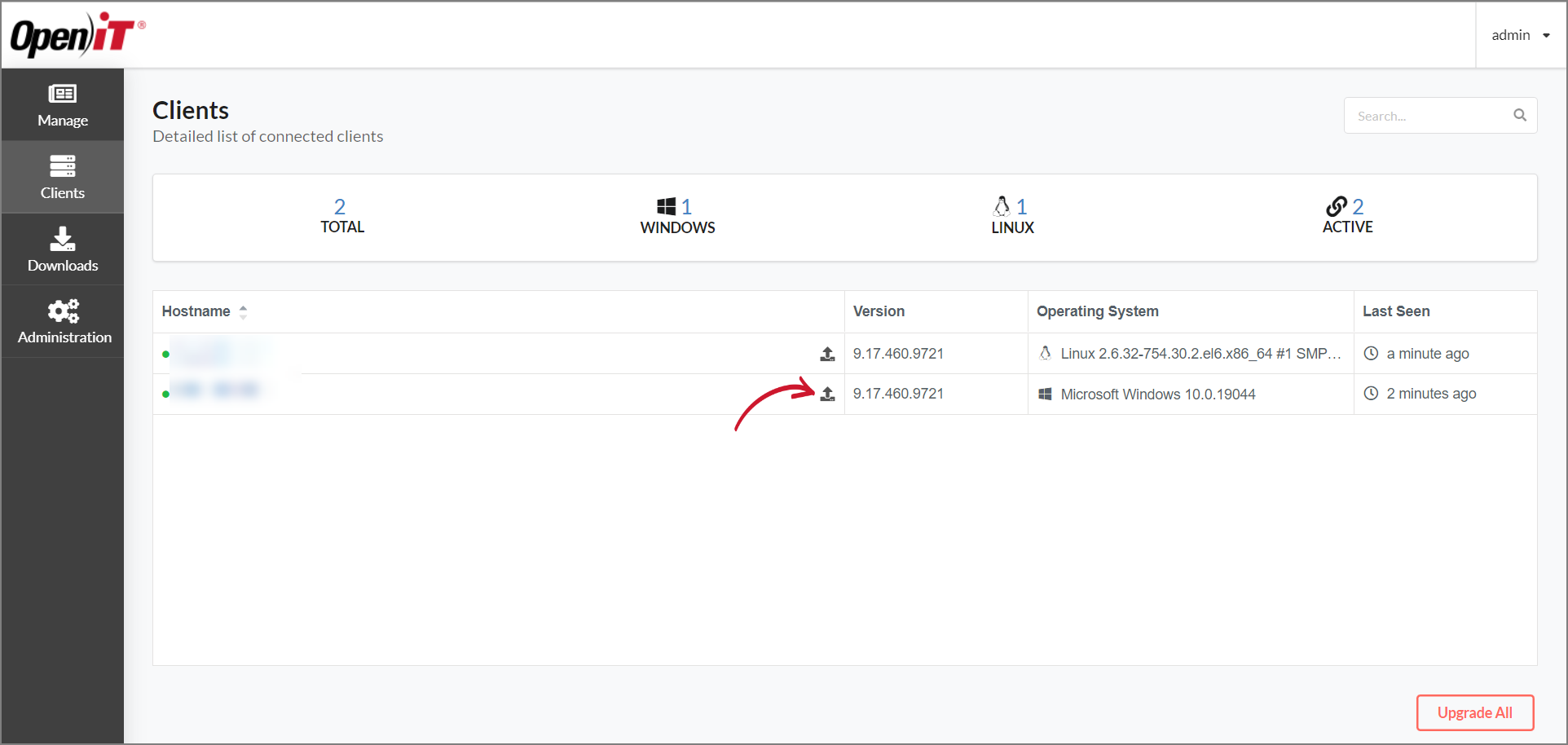This screenshot has width=1568, height=745.
Task: Click the TOTAL clients count link
Action: click(340, 206)
